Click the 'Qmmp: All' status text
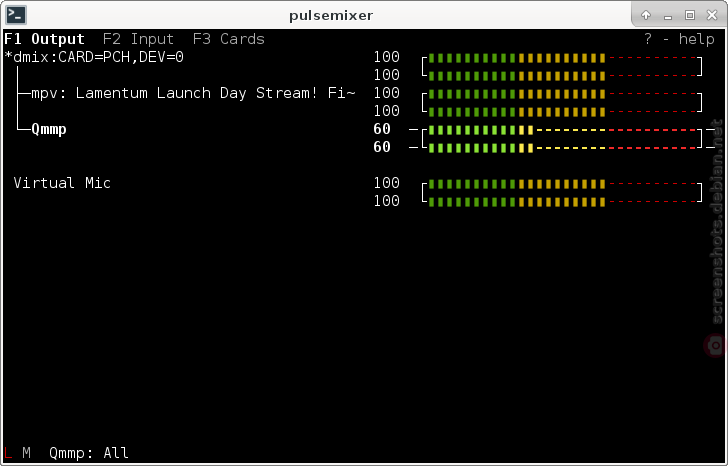The height and width of the screenshot is (466, 728). [89, 453]
